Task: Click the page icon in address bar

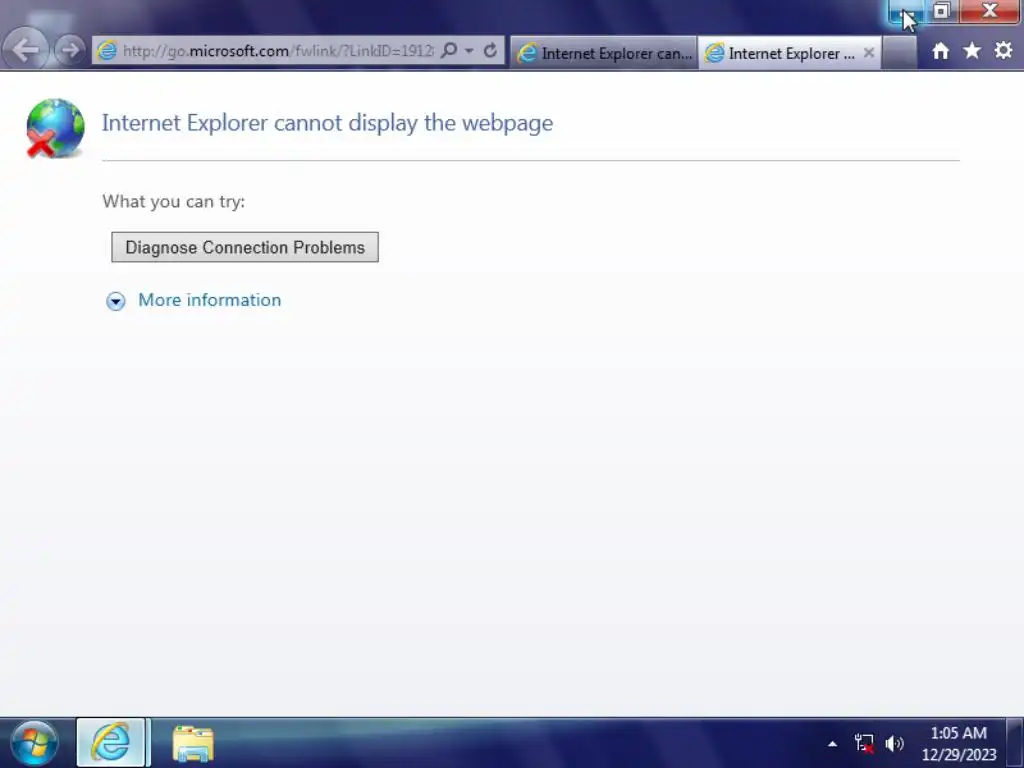Action: [107, 51]
